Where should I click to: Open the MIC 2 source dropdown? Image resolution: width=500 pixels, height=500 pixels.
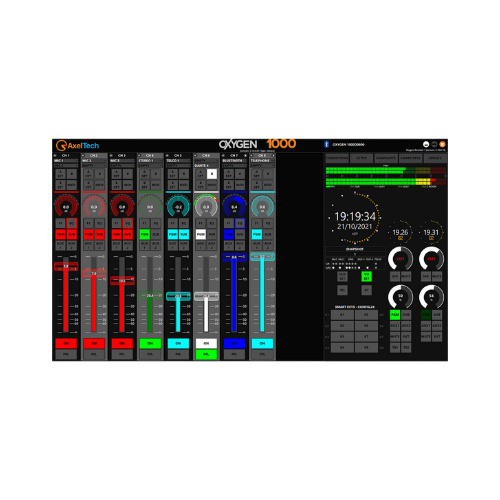tap(94, 161)
